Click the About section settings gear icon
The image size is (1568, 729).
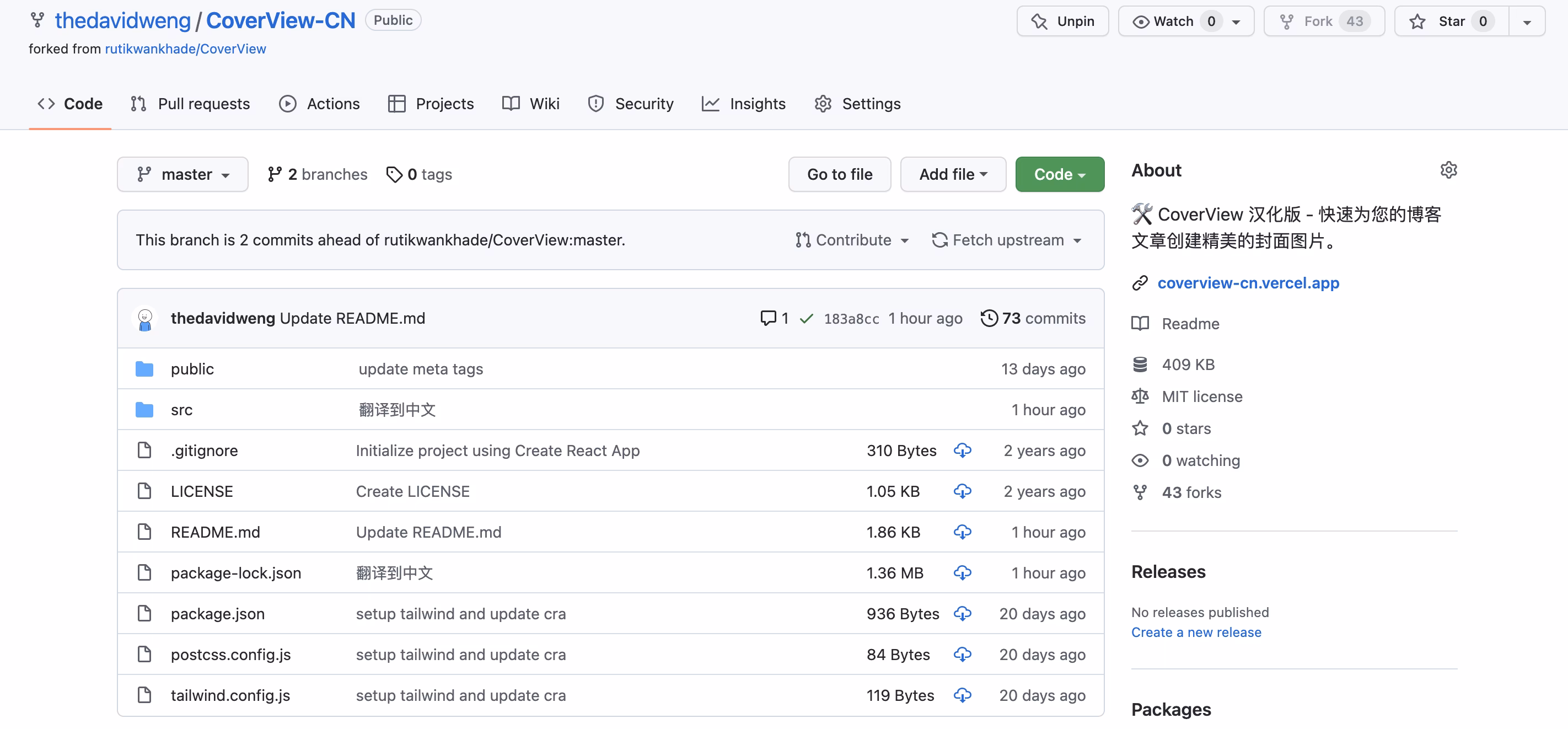[1449, 170]
